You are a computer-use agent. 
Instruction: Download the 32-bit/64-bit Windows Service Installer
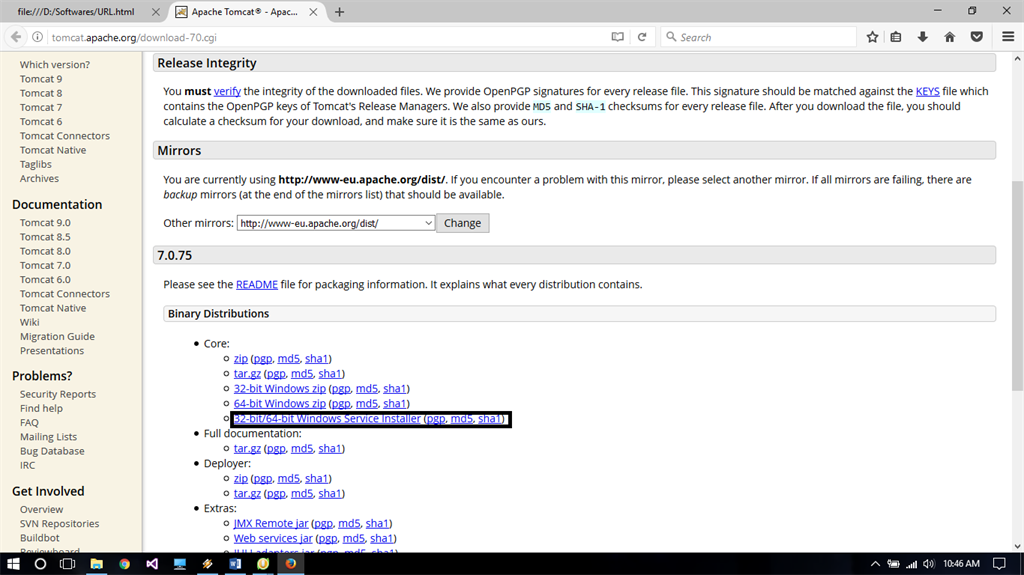tap(327, 419)
